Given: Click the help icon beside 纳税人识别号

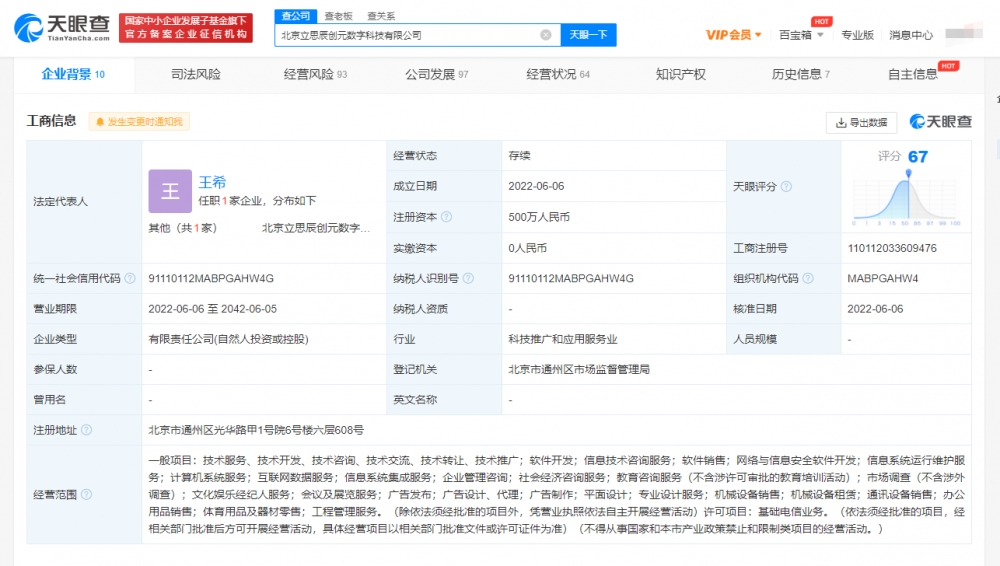Looking at the screenshot, I should pyautogui.click(x=468, y=278).
